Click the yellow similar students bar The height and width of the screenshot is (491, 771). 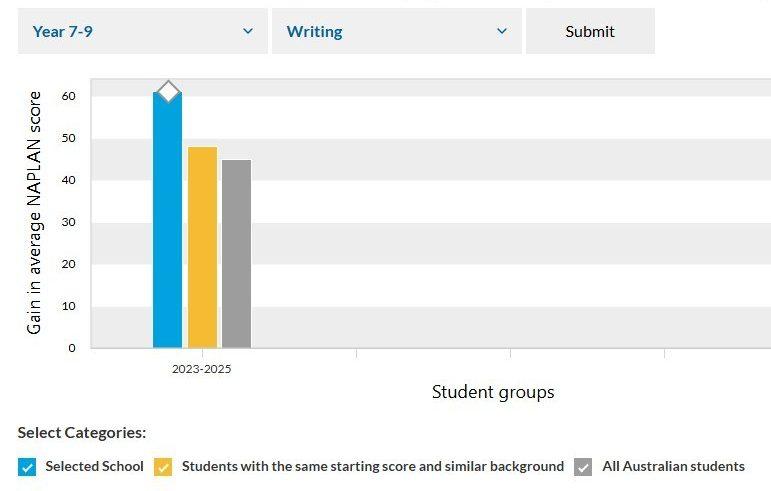click(x=203, y=247)
